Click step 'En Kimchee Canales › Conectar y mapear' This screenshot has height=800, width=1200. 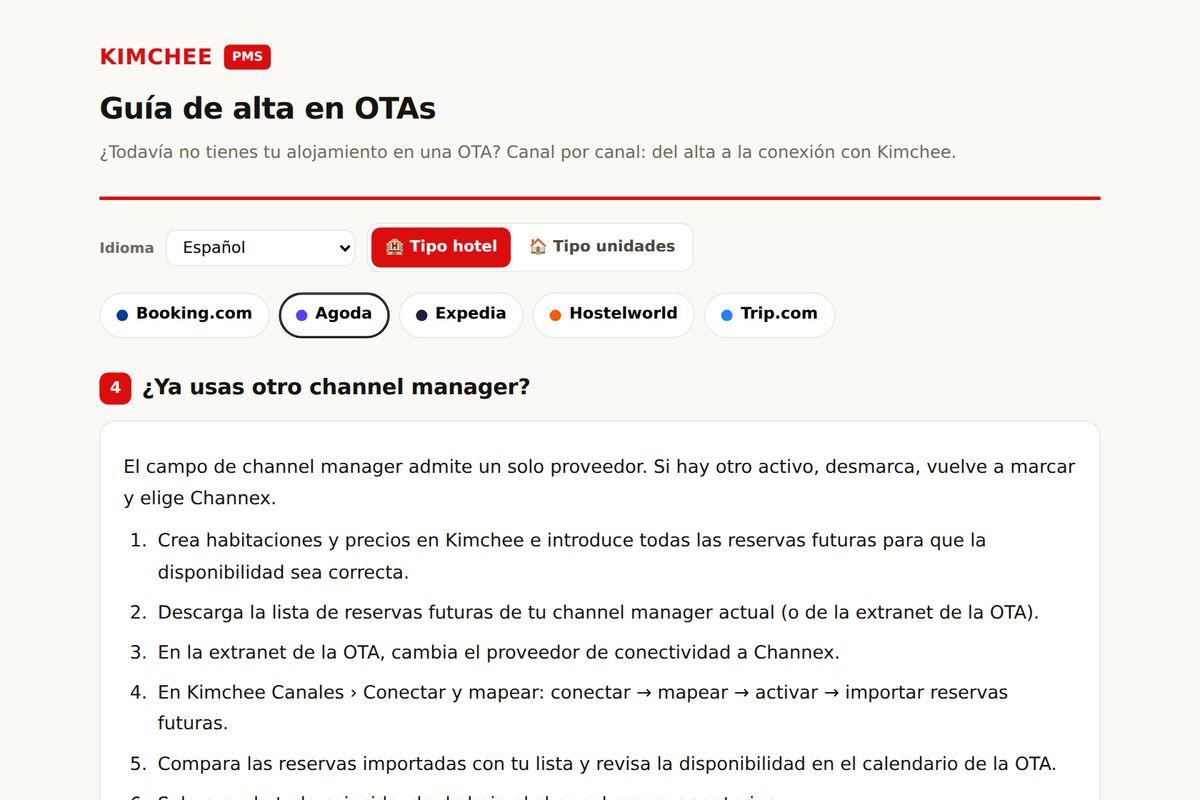click(583, 707)
